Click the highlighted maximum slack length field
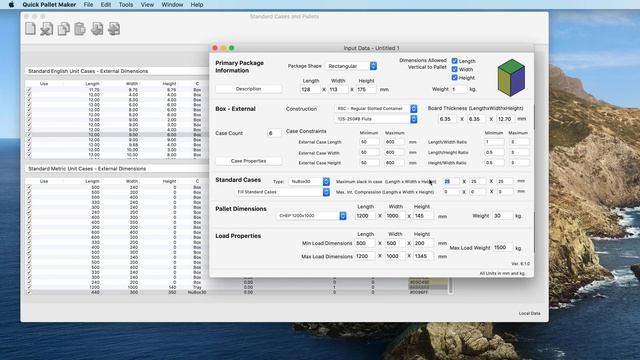 click(451, 181)
